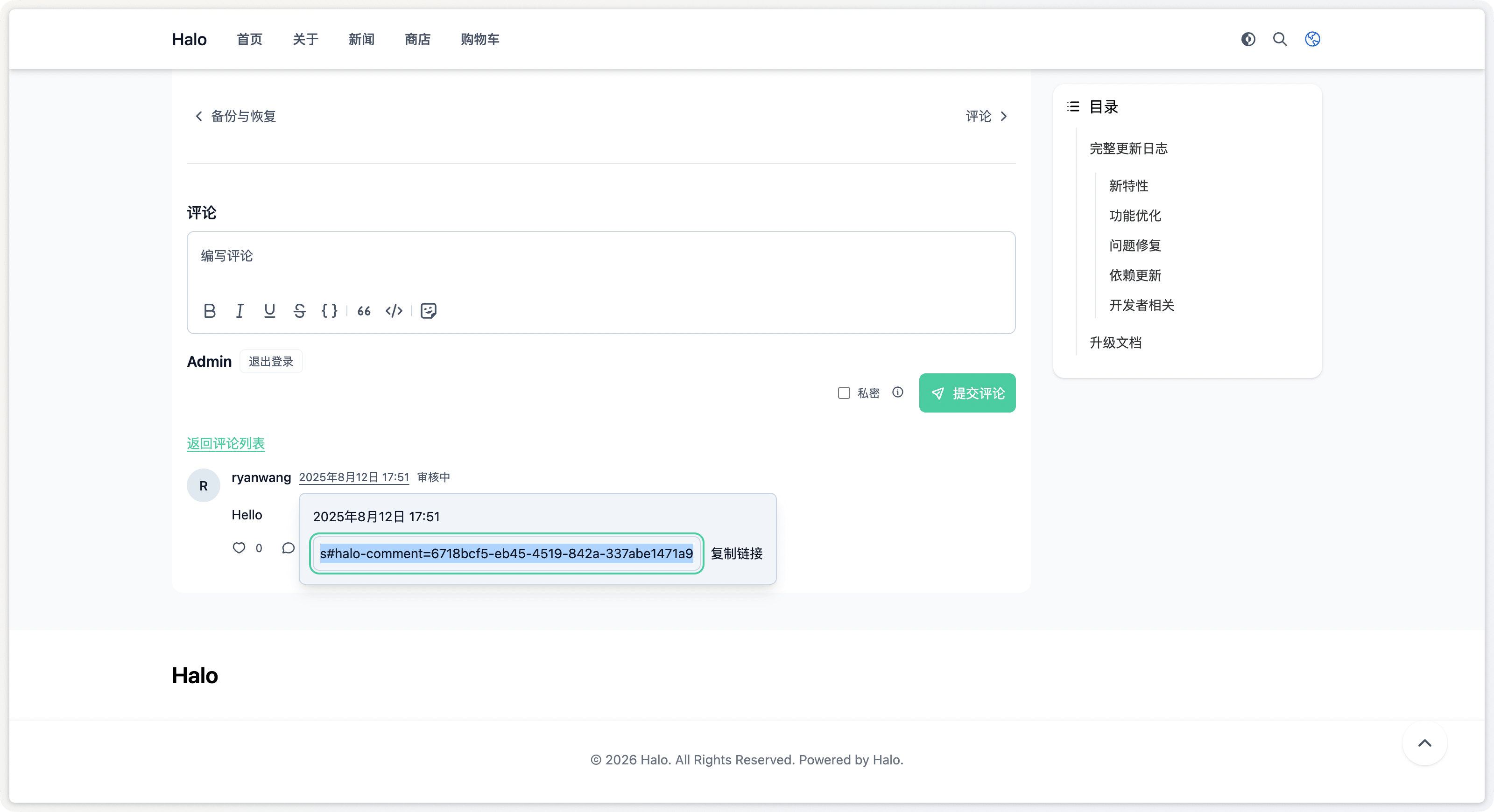Open the 首页 nav menu item
Image resolution: width=1494 pixels, height=812 pixels.
click(x=249, y=39)
